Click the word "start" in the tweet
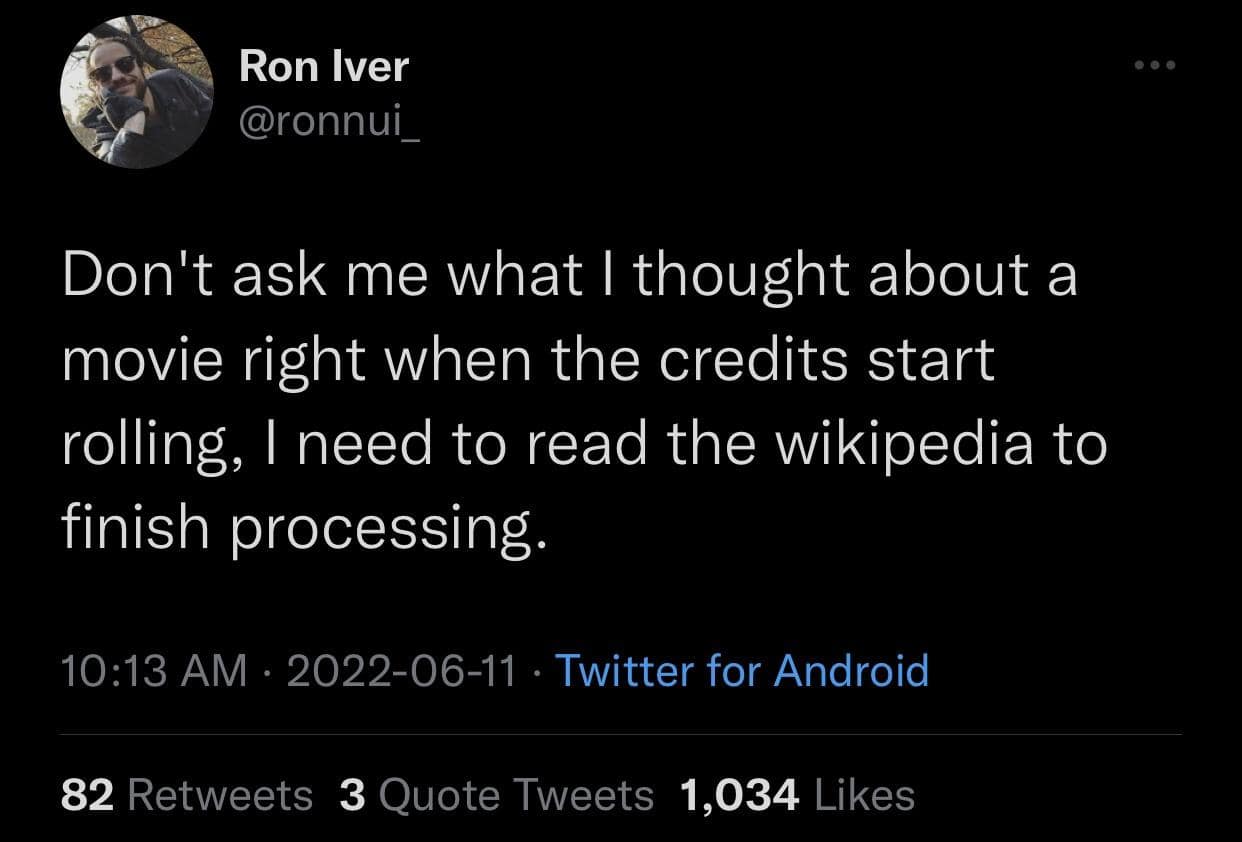 [x=933, y=360]
